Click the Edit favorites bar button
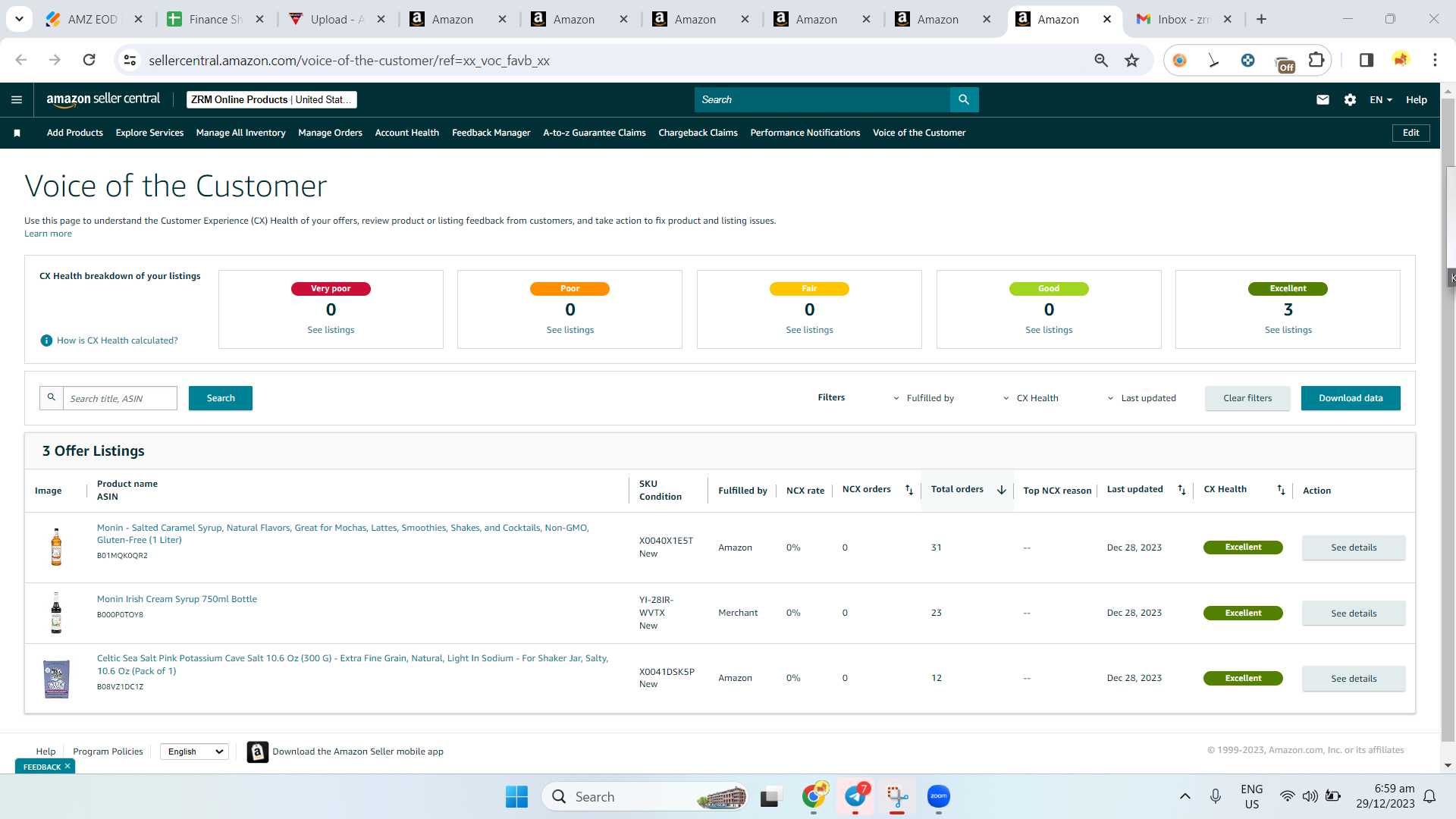 [1410, 133]
